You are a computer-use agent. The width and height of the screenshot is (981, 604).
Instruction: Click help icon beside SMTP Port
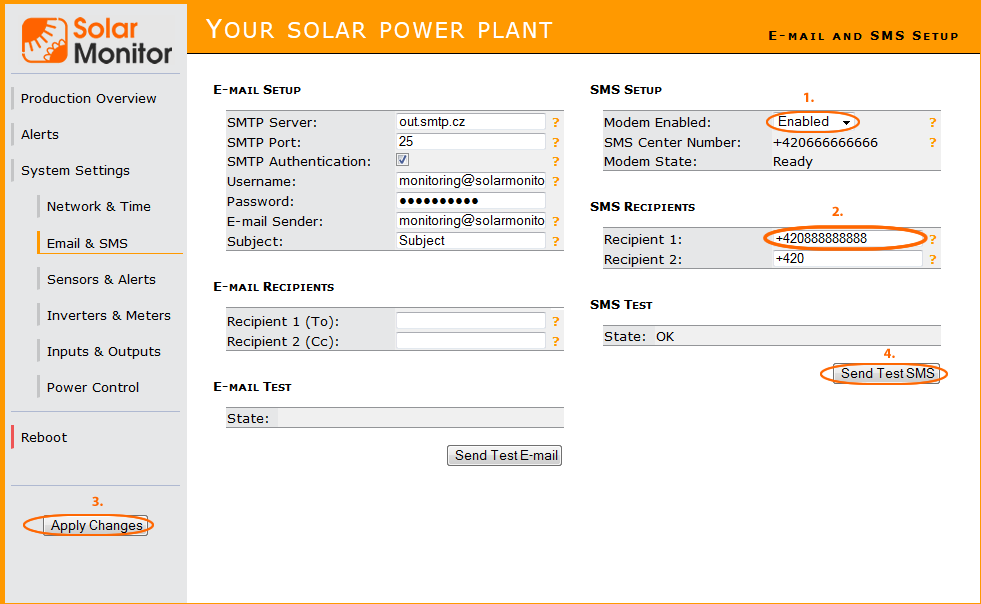click(555, 142)
